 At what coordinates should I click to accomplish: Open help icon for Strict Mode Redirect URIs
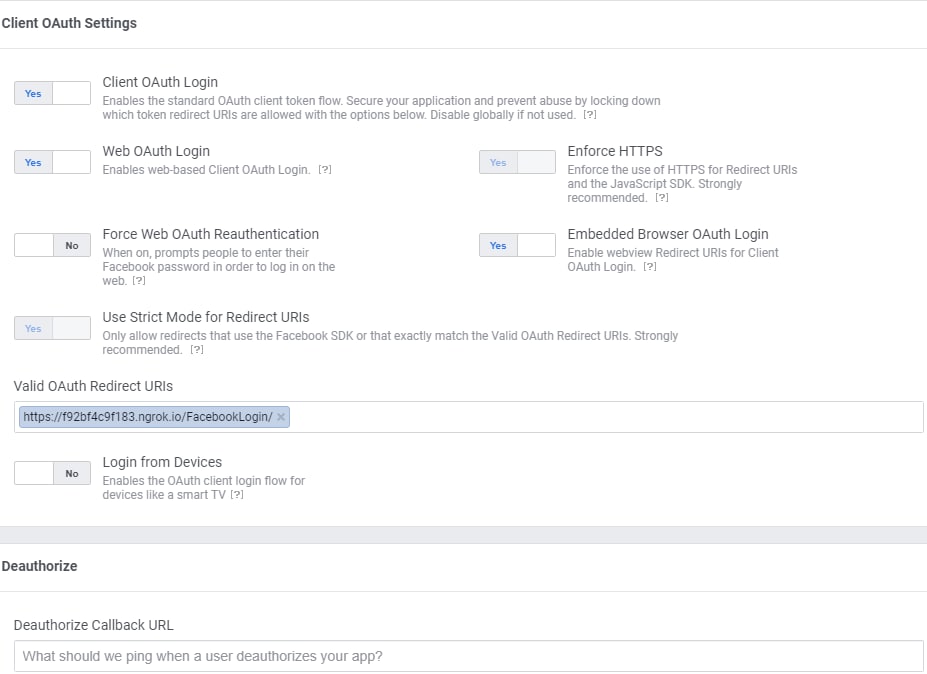[197, 350]
